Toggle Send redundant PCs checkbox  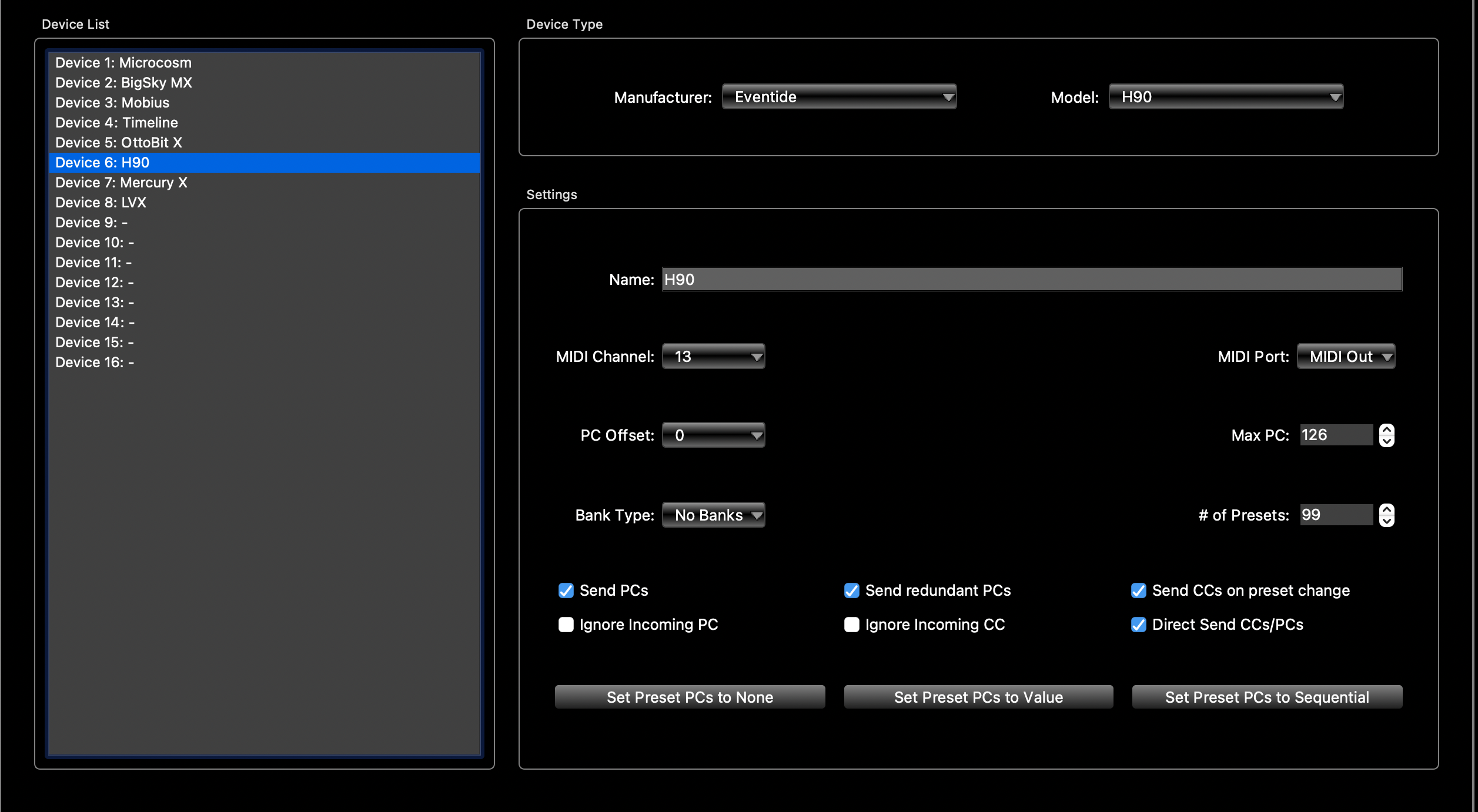point(851,590)
